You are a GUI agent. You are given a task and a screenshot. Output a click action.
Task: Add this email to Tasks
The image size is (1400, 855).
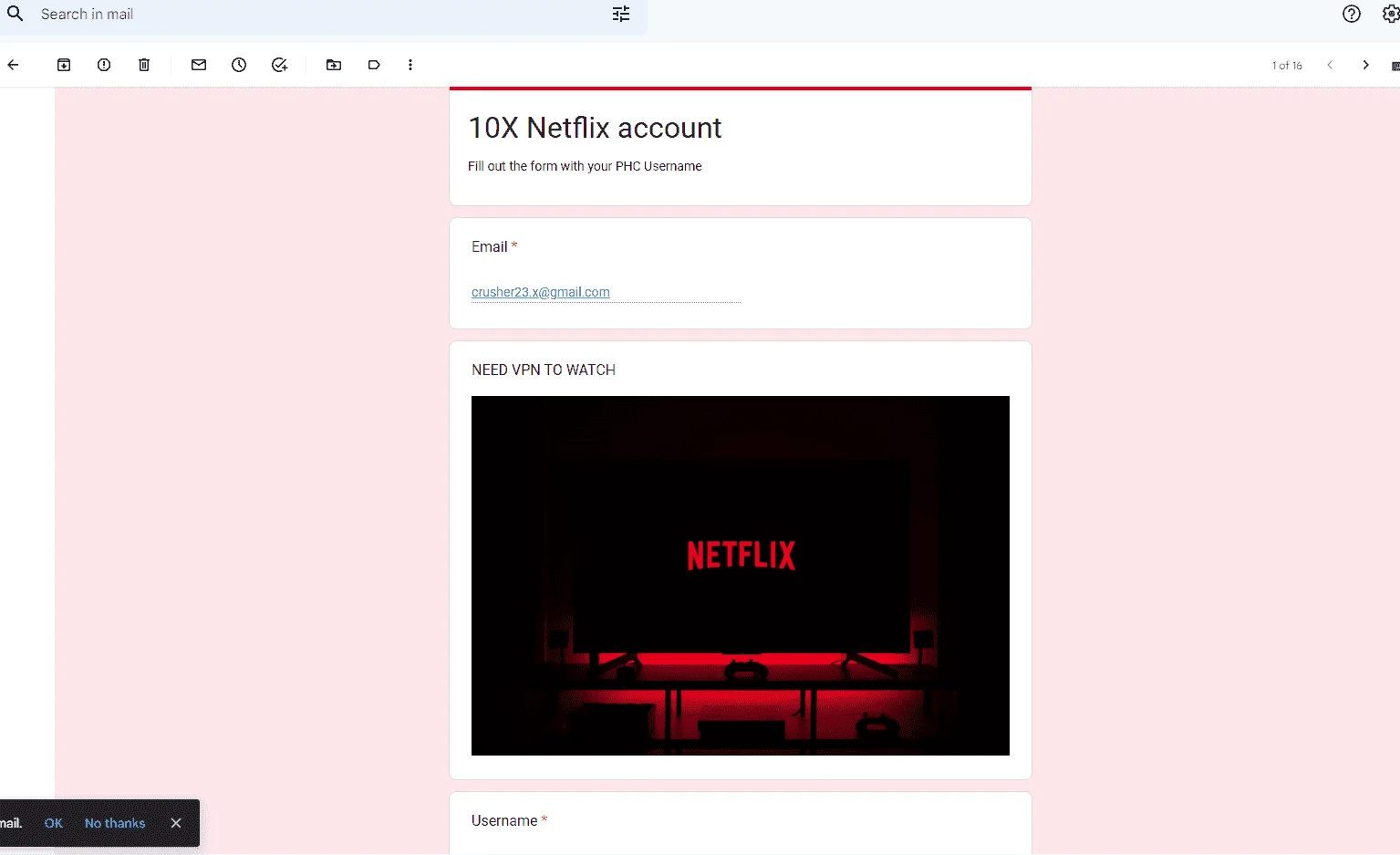pyautogui.click(x=279, y=65)
